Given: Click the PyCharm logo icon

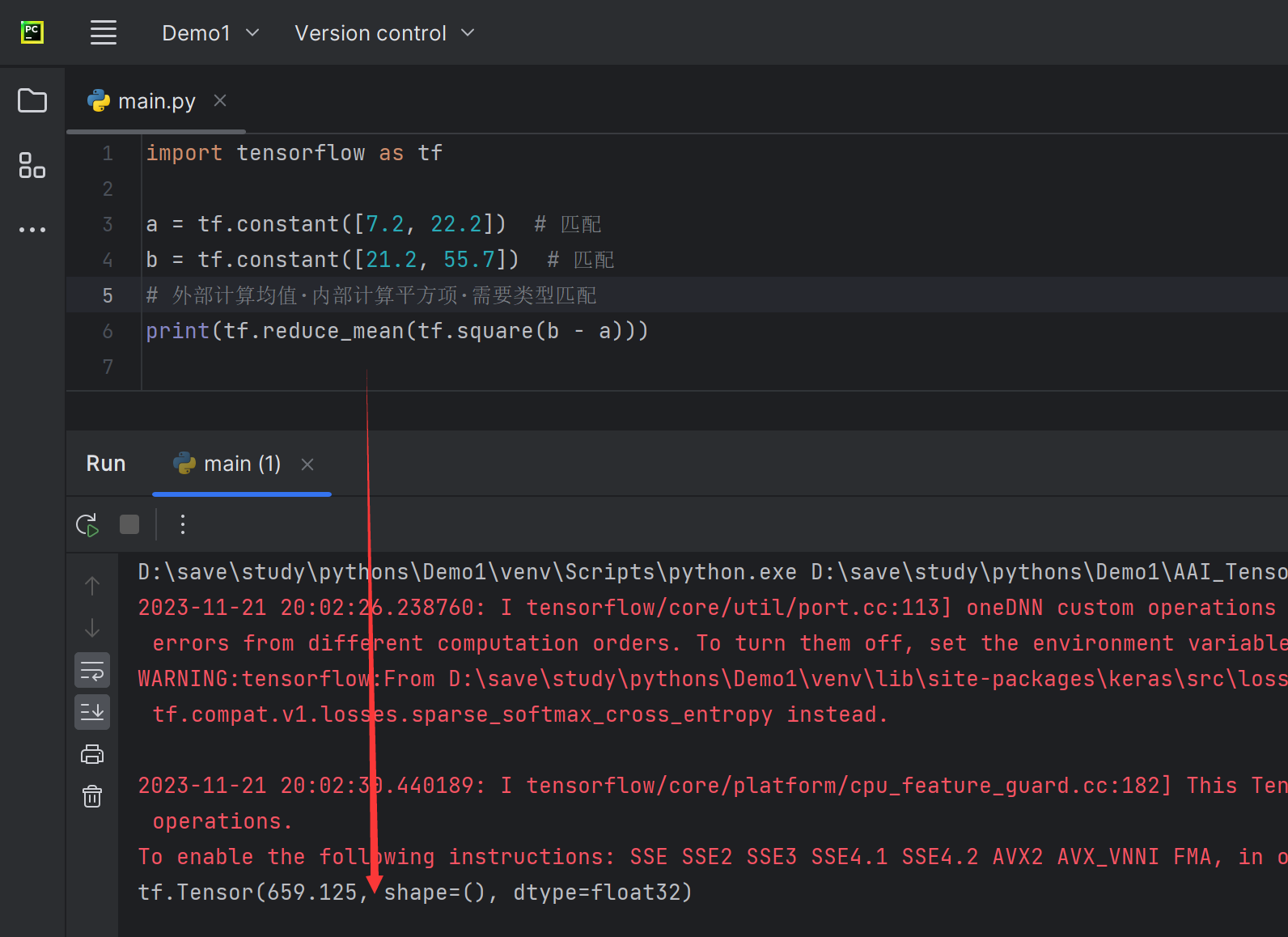Looking at the screenshot, I should coord(32,32).
